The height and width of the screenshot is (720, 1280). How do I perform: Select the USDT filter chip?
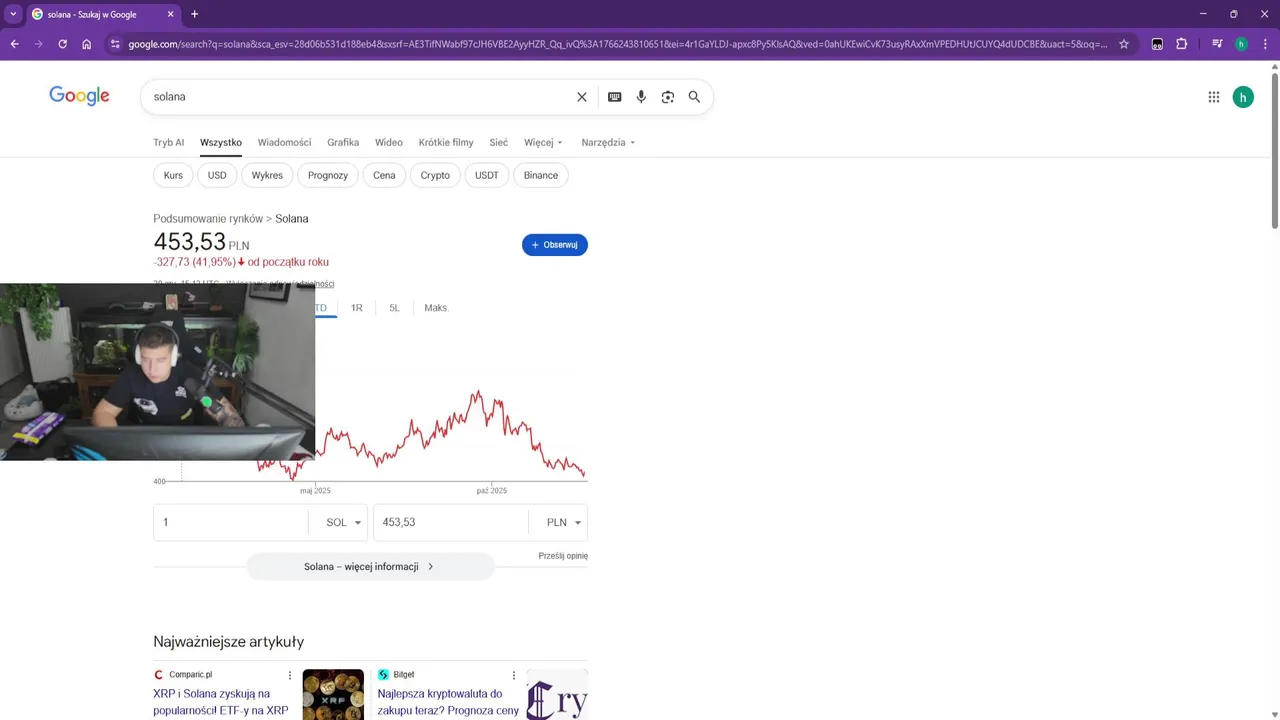click(x=487, y=175)
